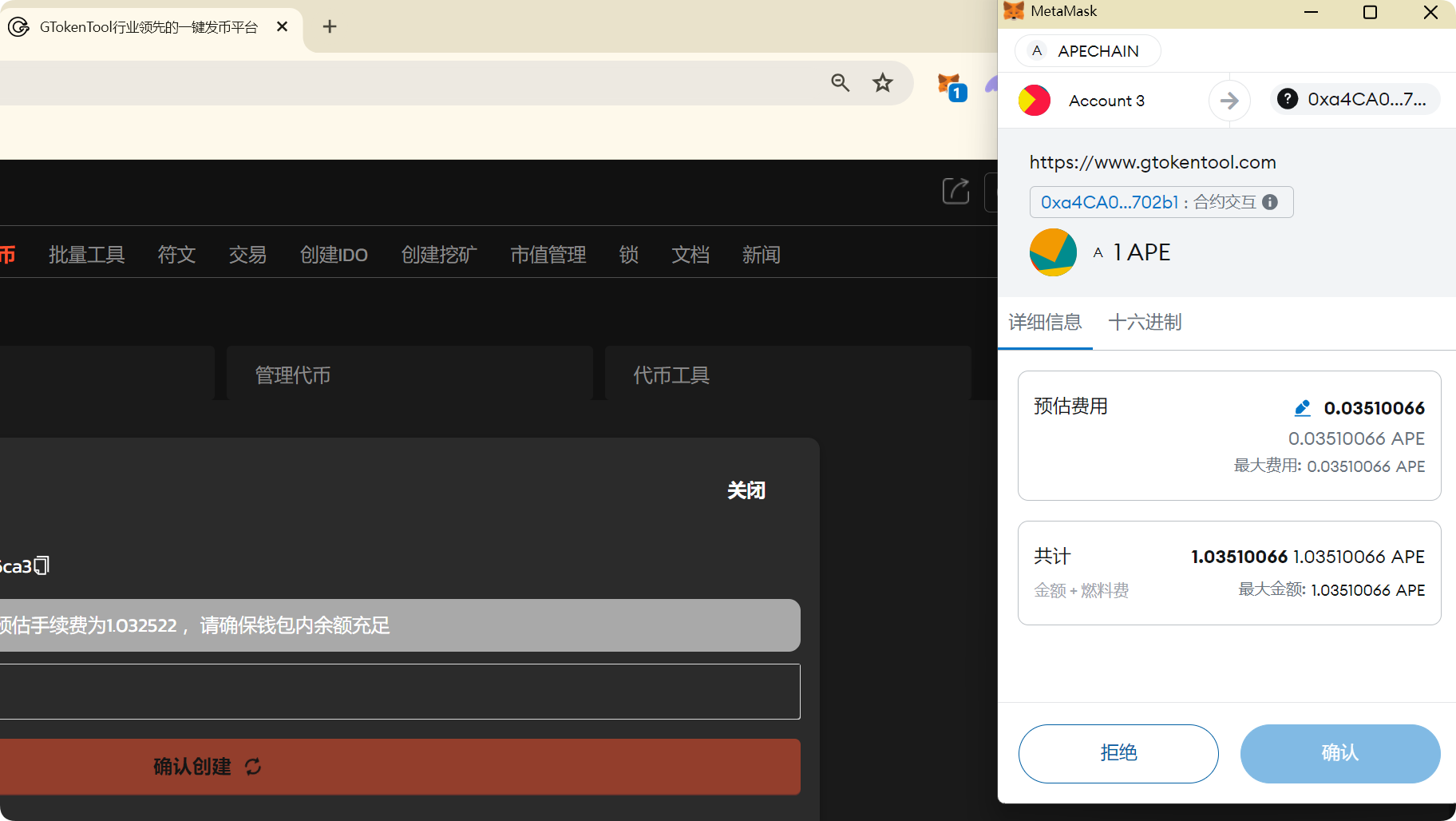
Task: Reject the transaction with 拒绝 button
Action: tap(1118, 753)
